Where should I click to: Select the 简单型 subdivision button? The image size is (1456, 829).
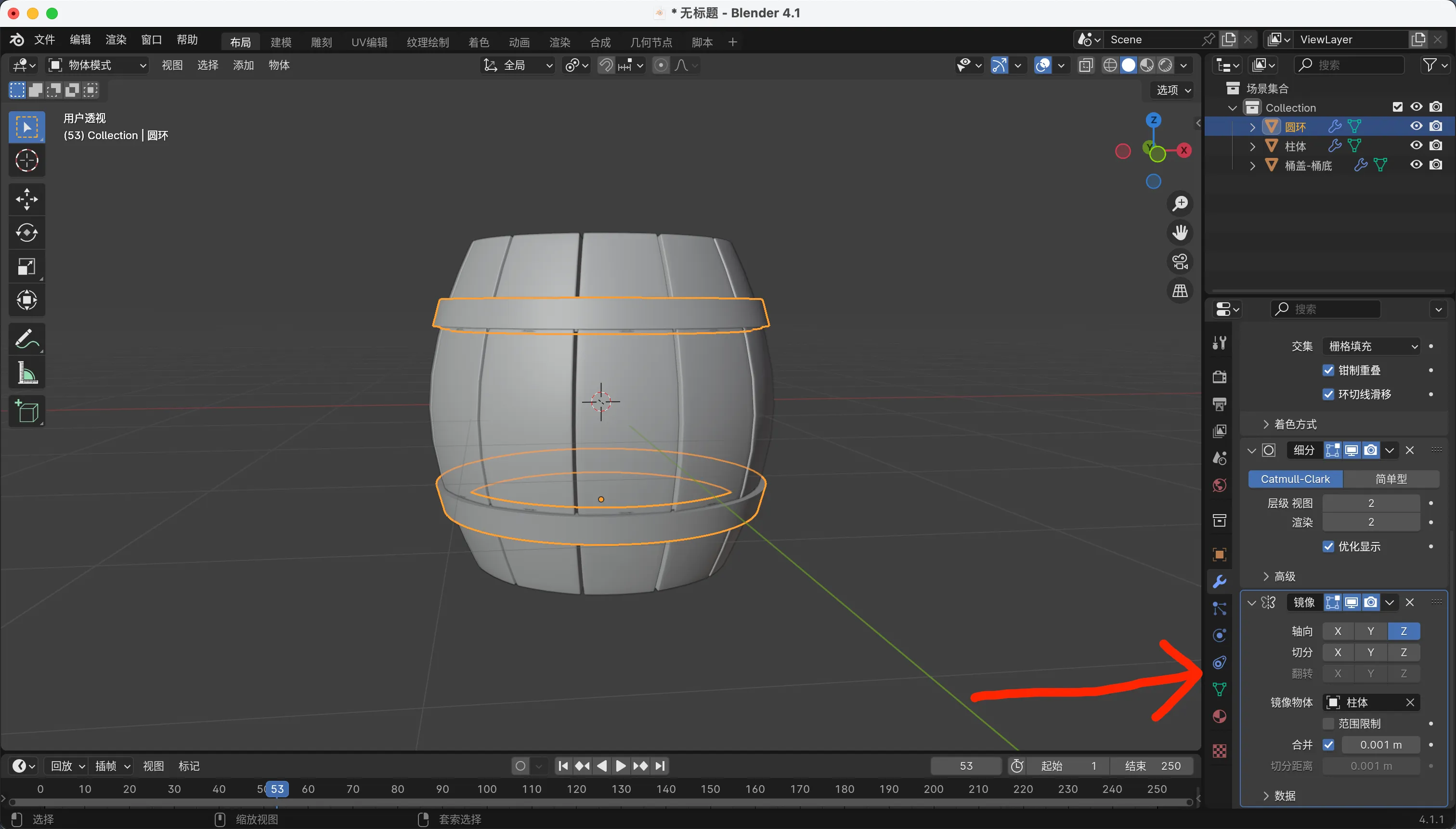pyautogui.click(x=1391, y=479)
